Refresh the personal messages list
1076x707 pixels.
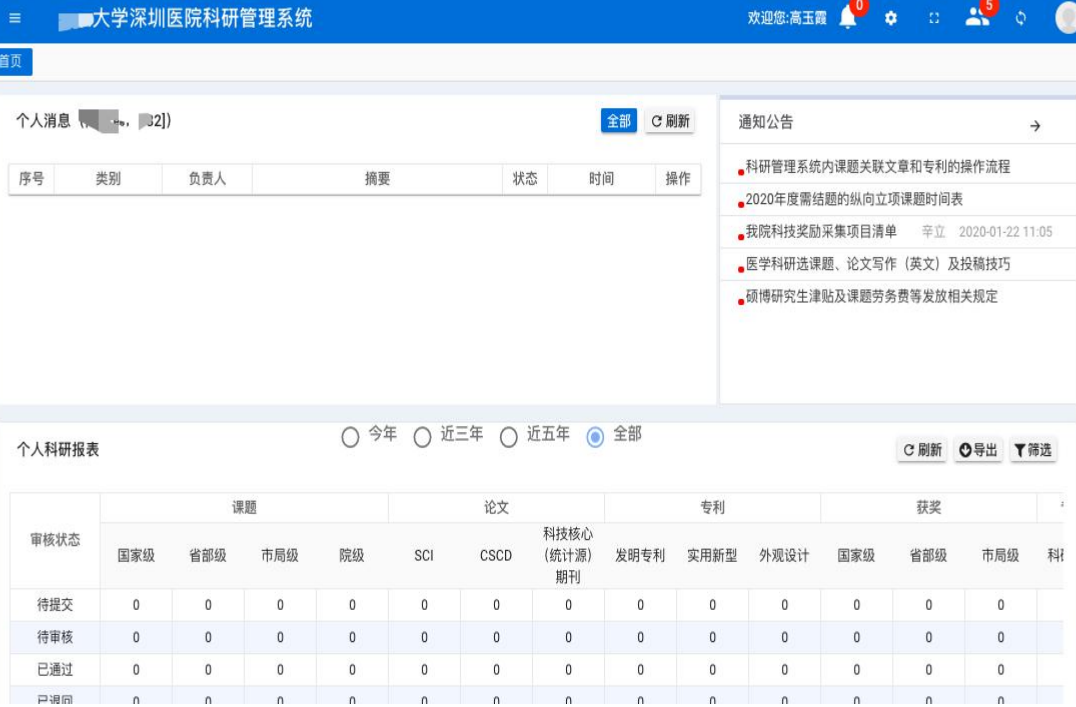pos(670,121)
